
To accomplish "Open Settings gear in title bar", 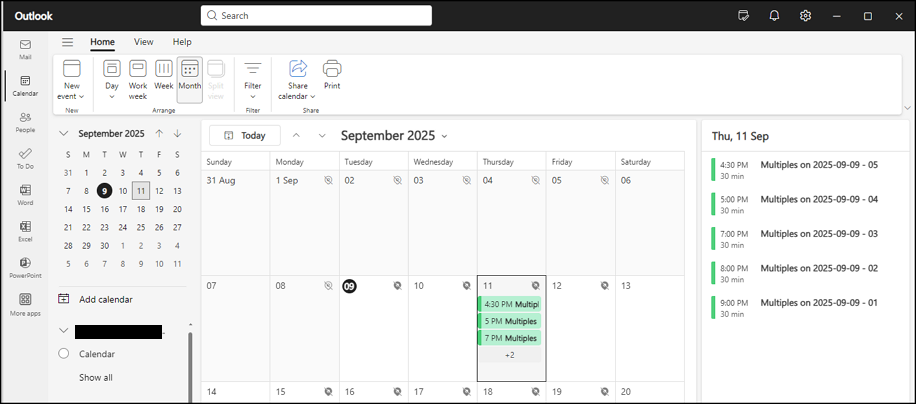I will click(806, 16).
